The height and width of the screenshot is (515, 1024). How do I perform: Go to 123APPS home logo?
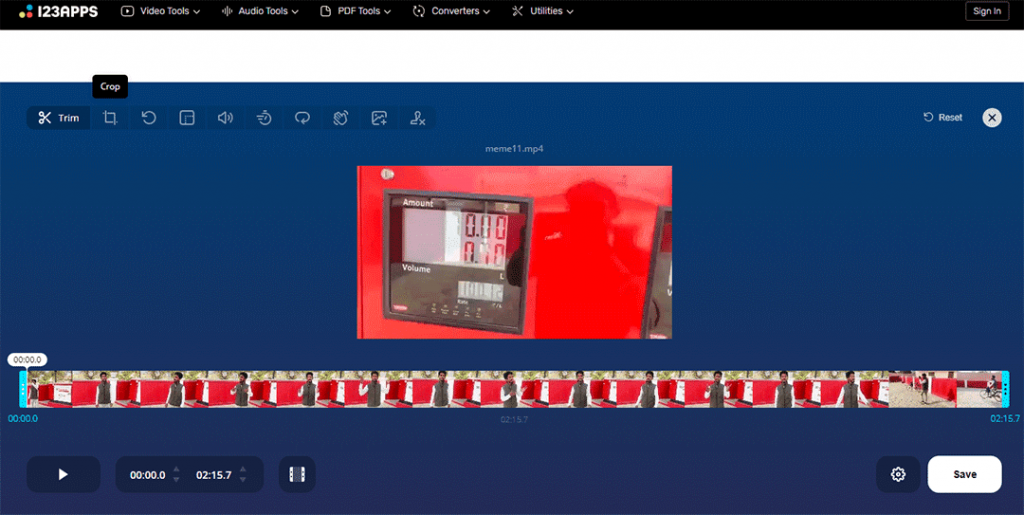pos(58,11)
